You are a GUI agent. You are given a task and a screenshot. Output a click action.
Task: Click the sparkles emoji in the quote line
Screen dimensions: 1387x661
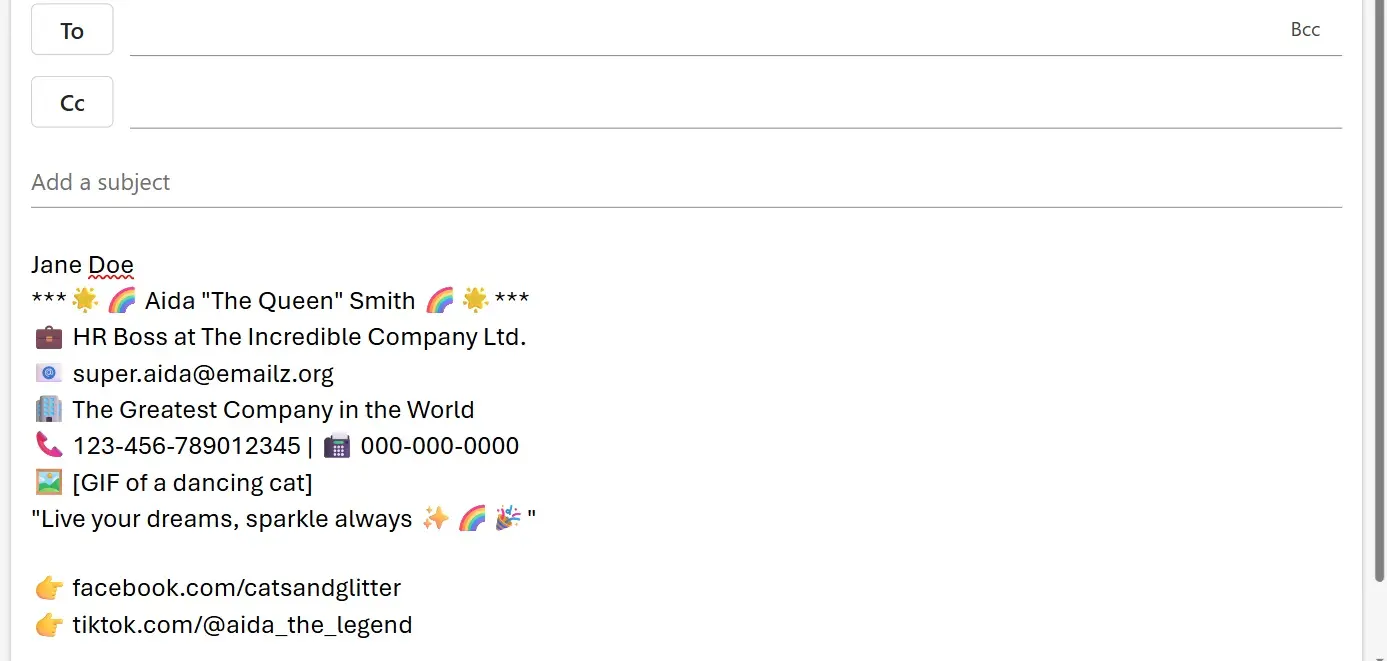click(x=436, y=518)
